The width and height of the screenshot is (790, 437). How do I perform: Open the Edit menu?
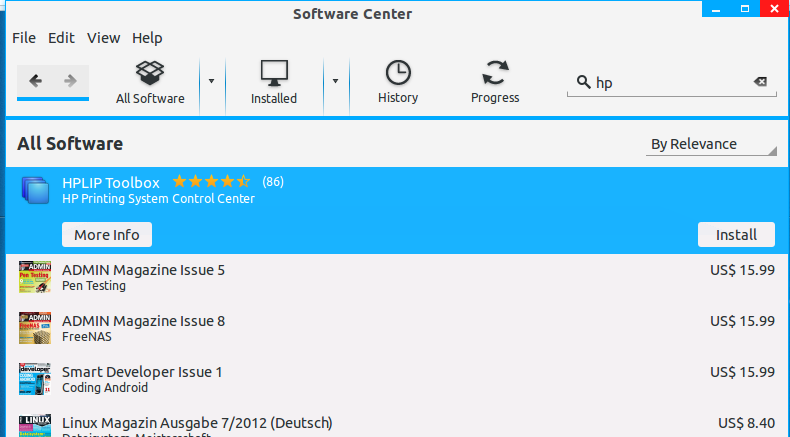61,38
